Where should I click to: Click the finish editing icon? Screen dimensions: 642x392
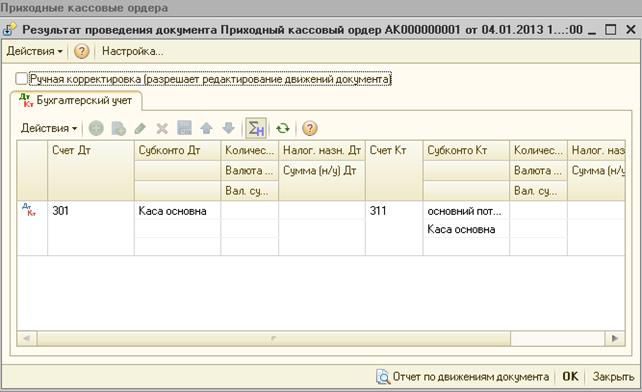tap(184, 128)
